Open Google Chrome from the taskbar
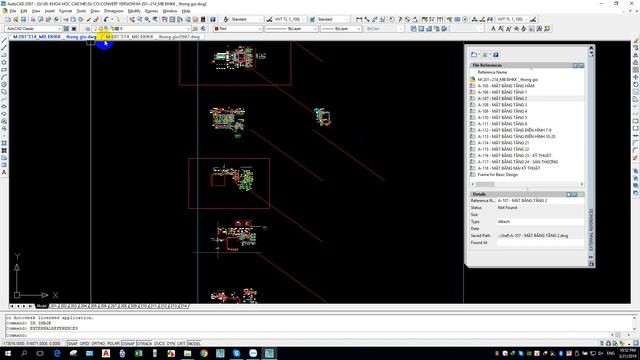640x360 pixels. (204, 353)
